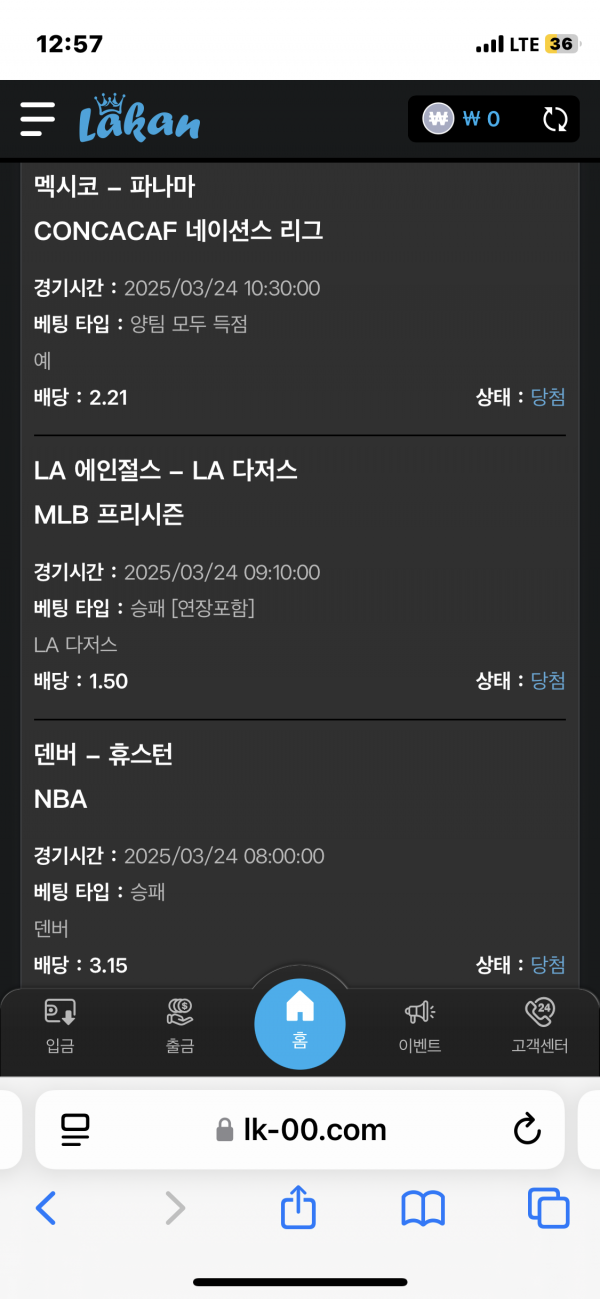Image resolution: width=600 pixels, height=1299 pixels.
Task: Tap the won currency coin icon
Action: pos(438,119)
